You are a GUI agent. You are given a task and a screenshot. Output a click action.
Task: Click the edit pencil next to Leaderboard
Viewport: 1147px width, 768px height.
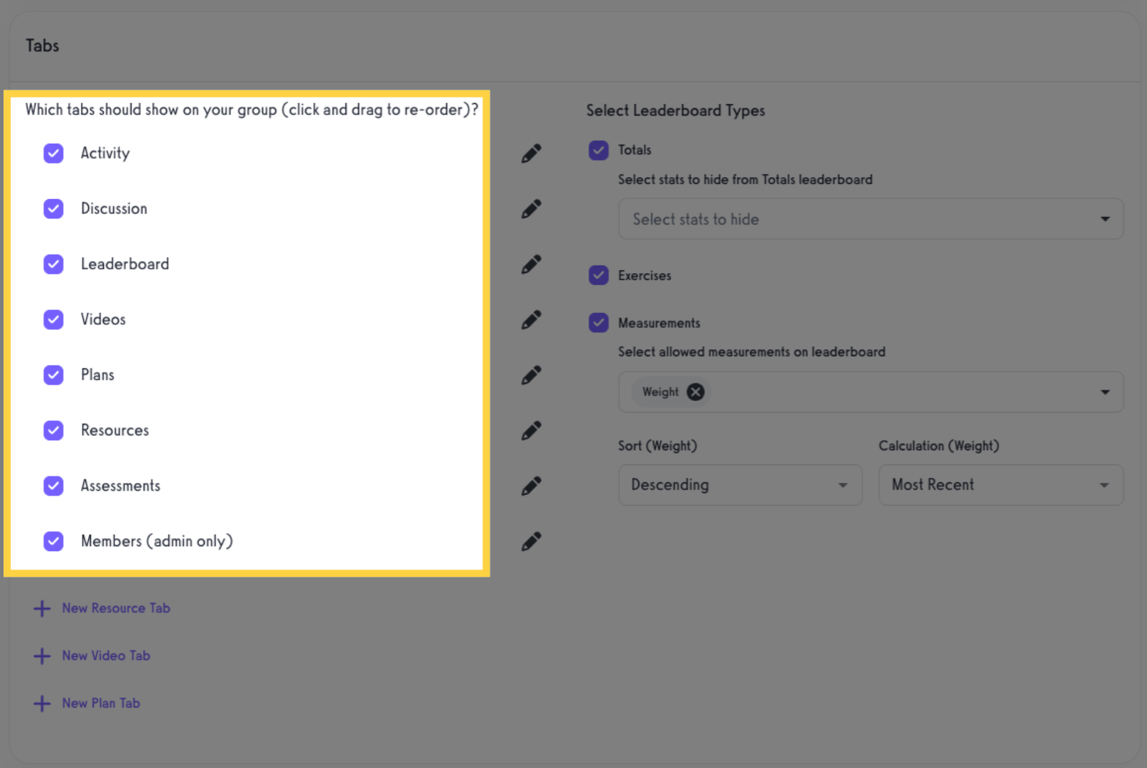[531, 263]
